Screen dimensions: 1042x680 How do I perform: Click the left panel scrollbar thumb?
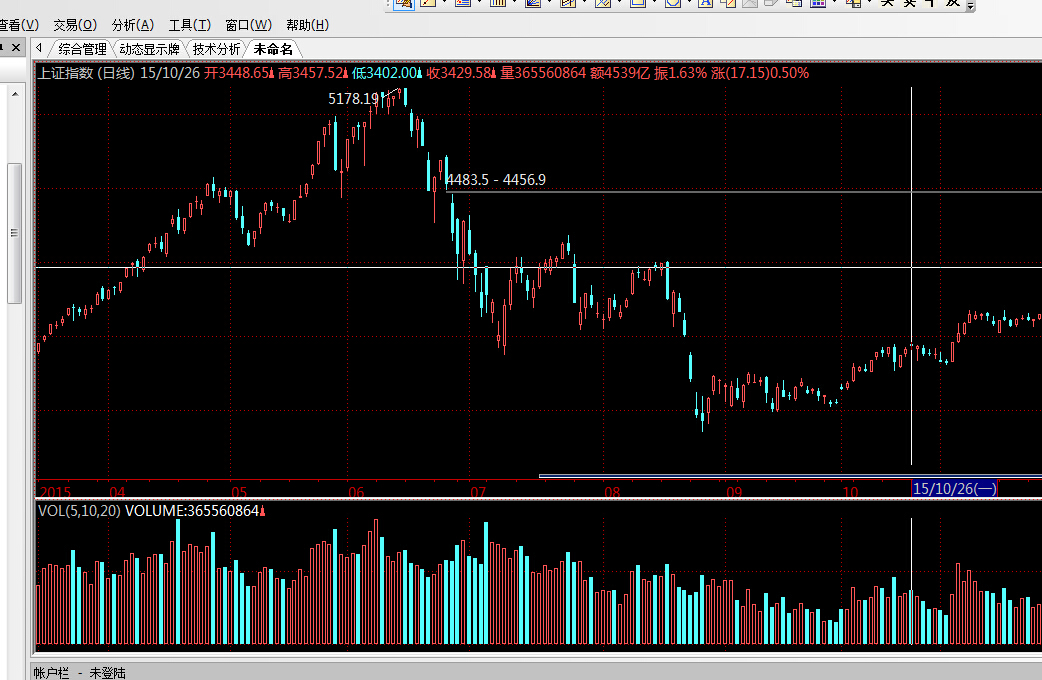(14, 233)
